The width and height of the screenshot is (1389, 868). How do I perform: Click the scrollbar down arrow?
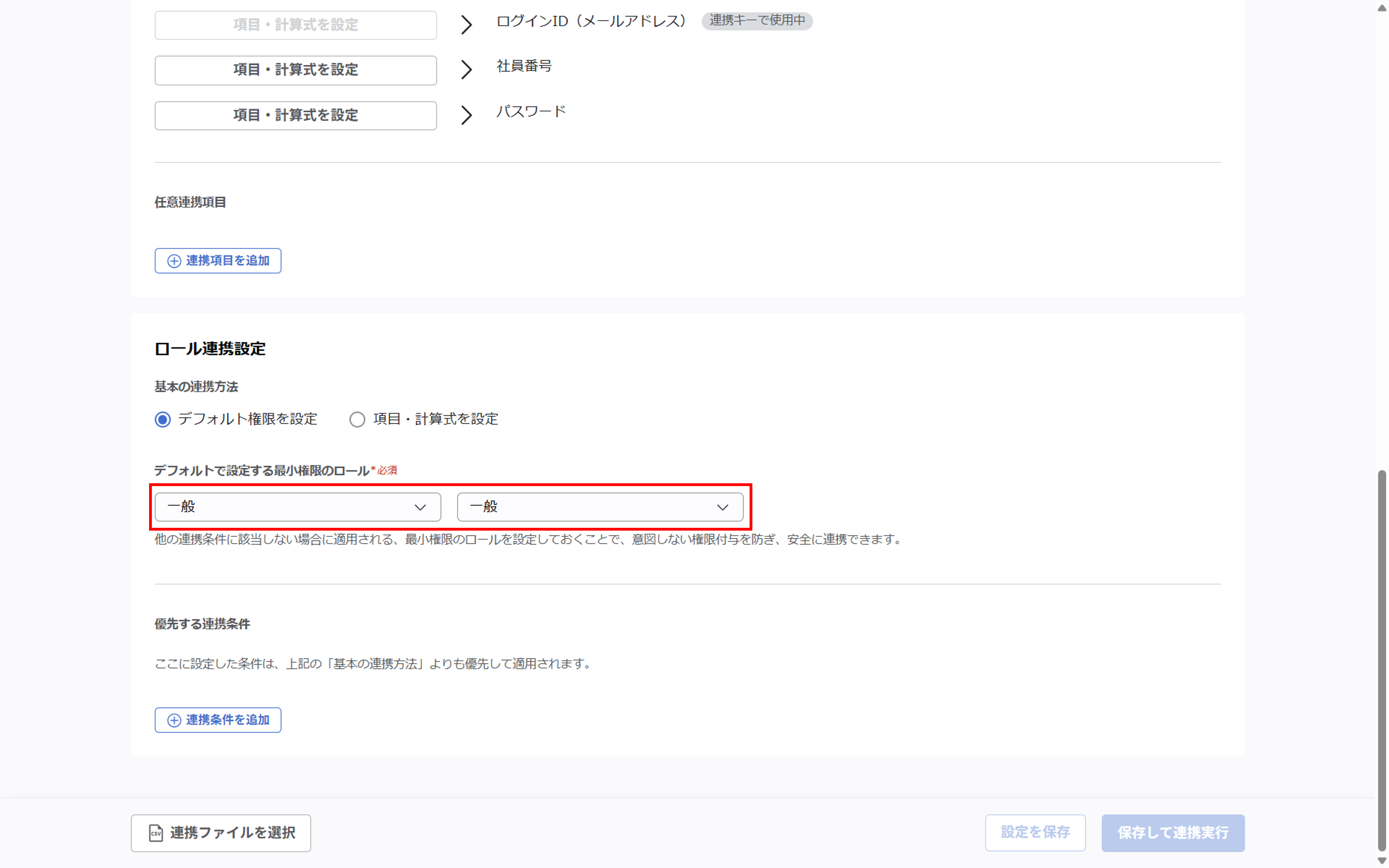tap(1382, 861)
